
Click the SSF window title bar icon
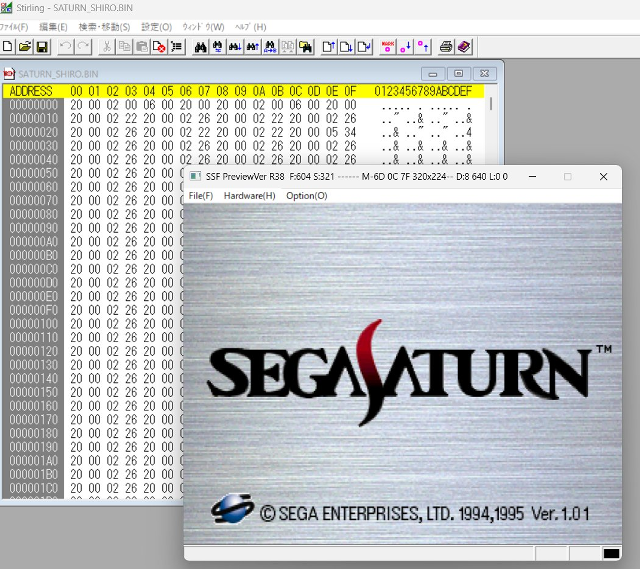(196, 177)
